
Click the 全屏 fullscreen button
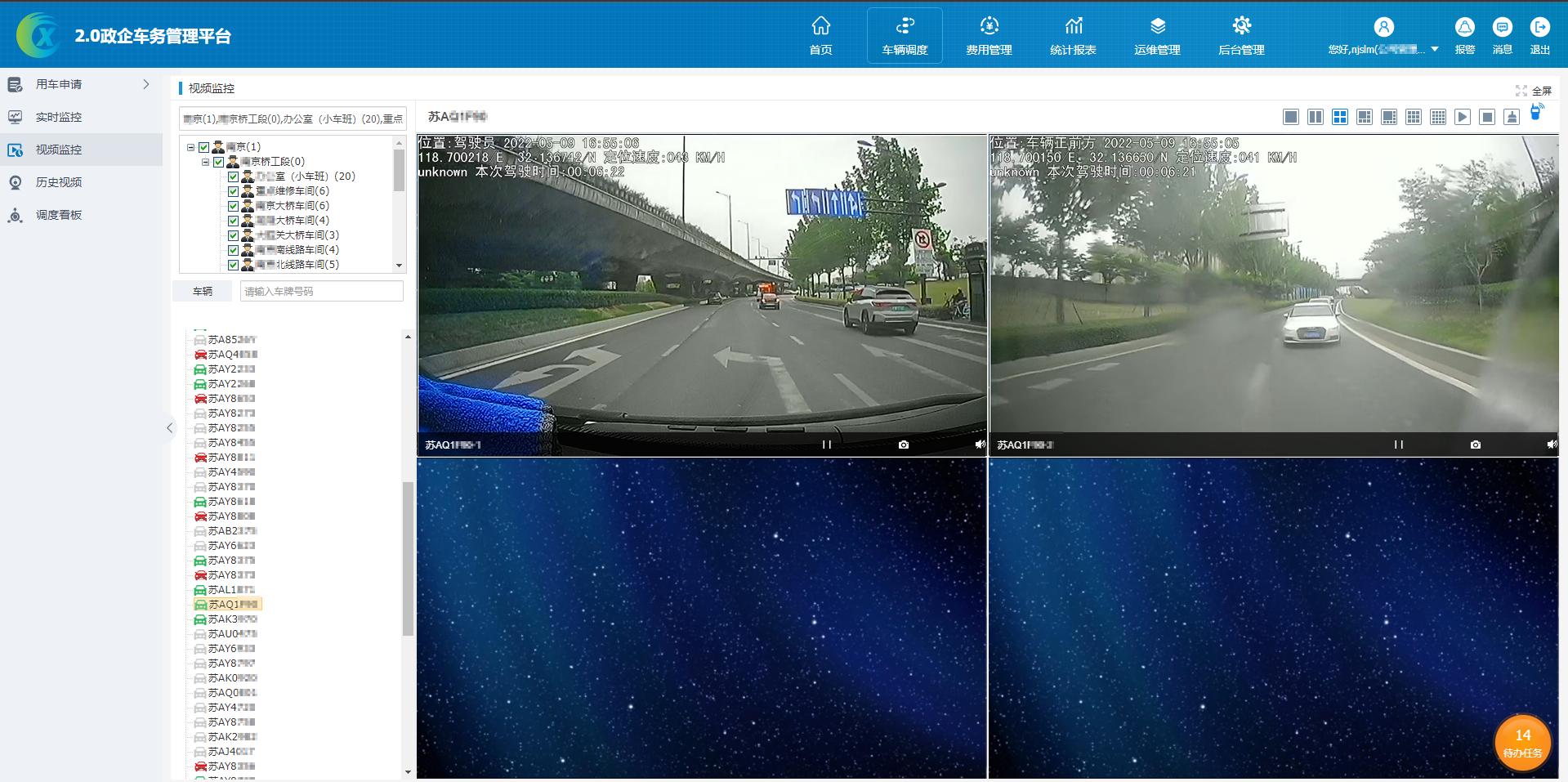(x=1533, y=91)
